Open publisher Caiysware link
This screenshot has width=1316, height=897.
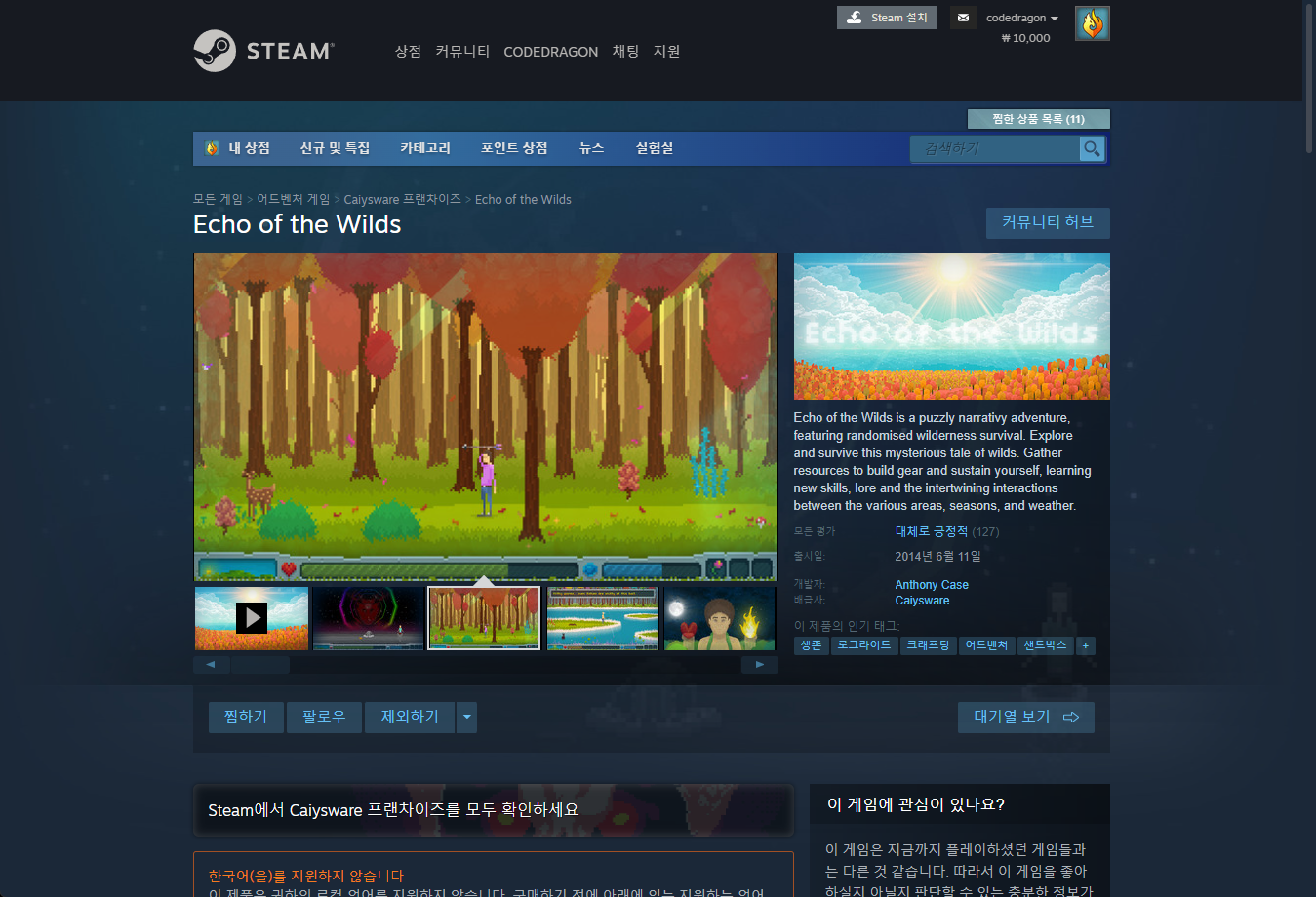click(922, 601)
